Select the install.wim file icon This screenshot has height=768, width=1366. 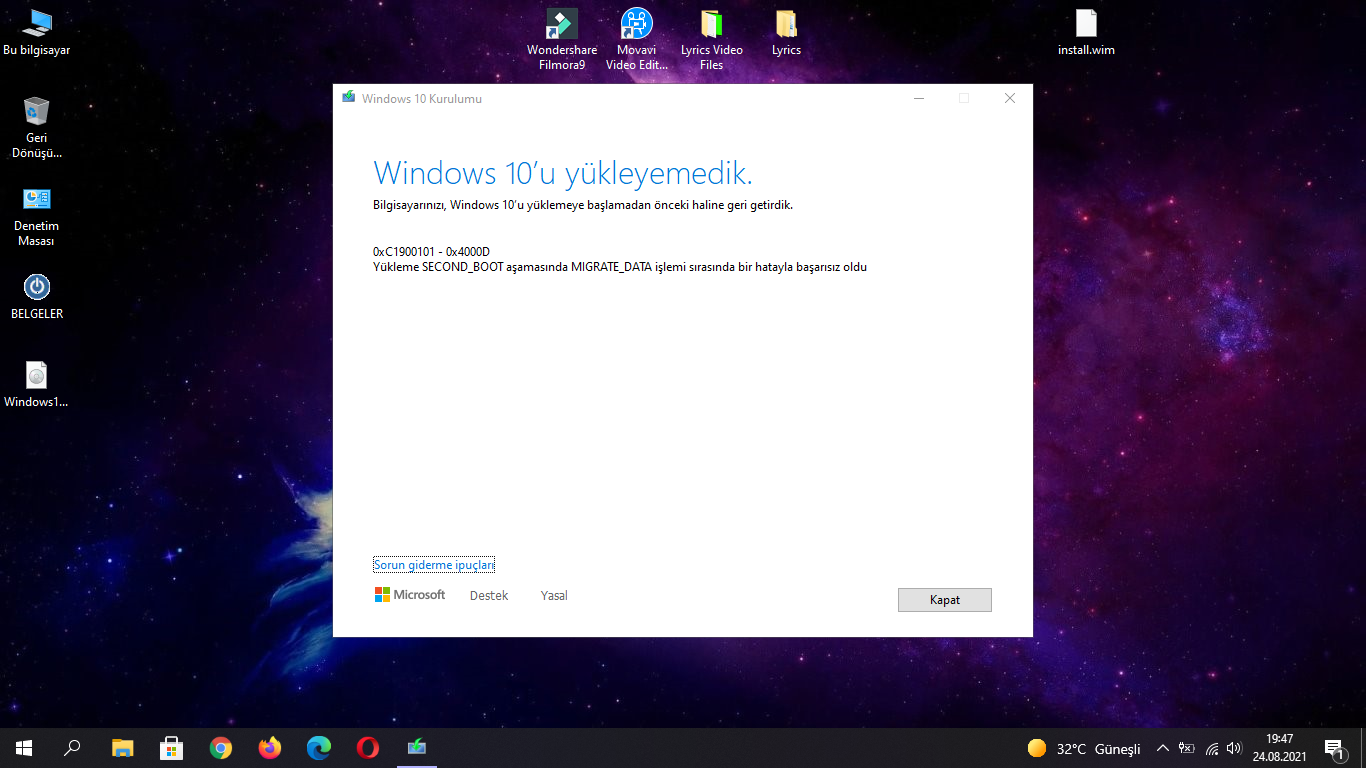click(1086, 32)
